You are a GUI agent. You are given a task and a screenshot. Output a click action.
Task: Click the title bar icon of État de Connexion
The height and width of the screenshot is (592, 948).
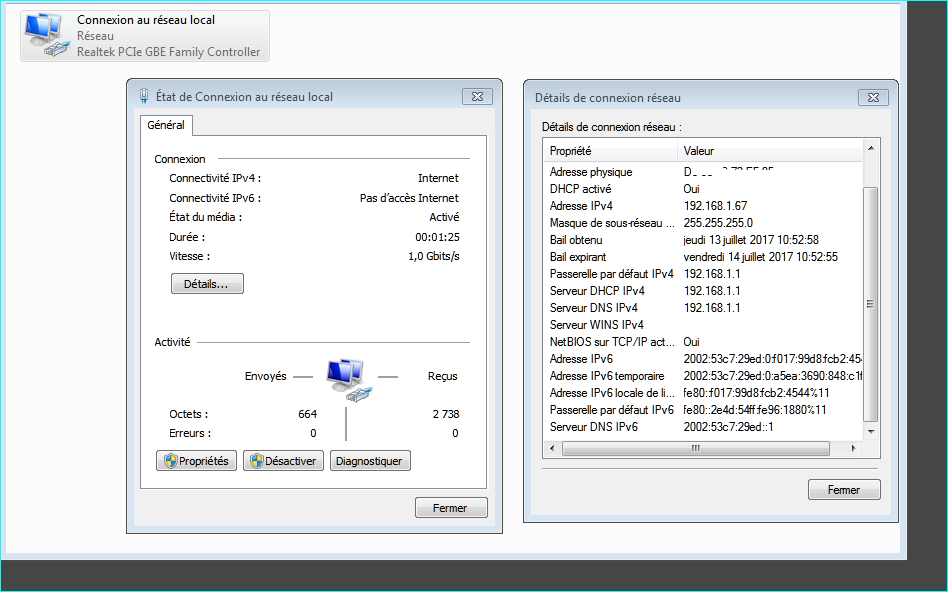[146, 97]
